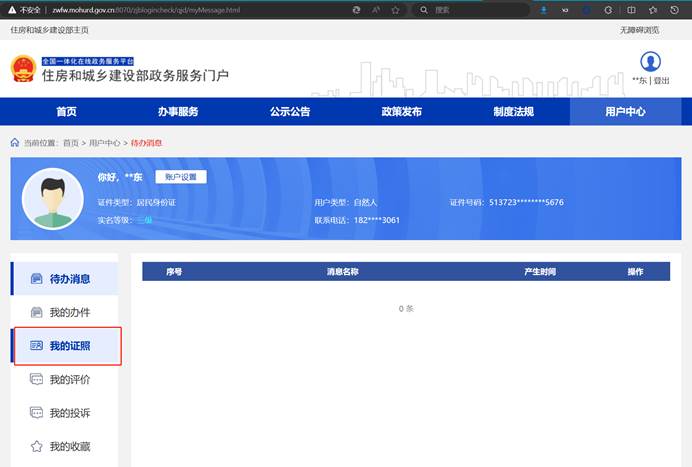Click the 我的评价 chat bubble icon

pos(37,379)
